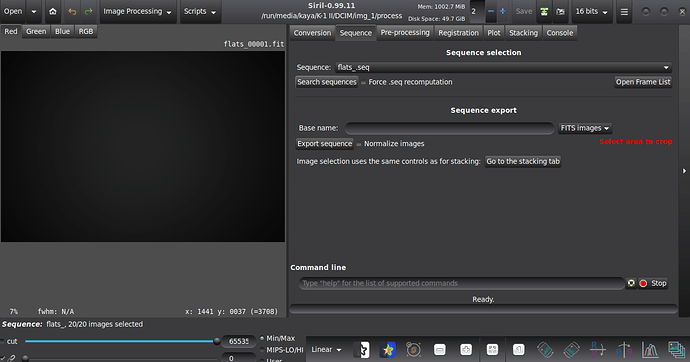The image size is (690, 362).
Task: Switch to the Console tab
Action: (560, 33)
